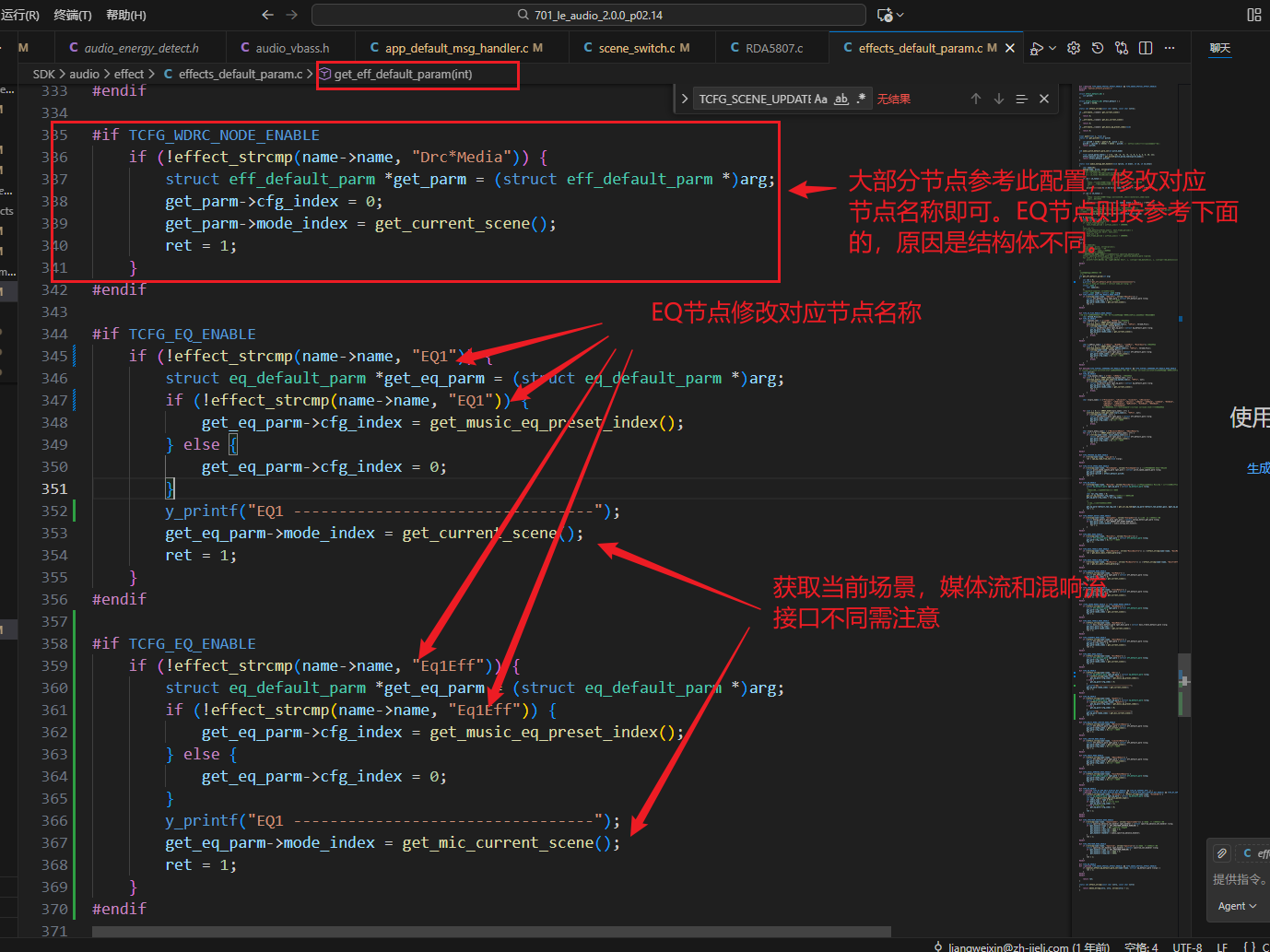
Task: Open the 终端(T) menu
Action: click(73, 15)
